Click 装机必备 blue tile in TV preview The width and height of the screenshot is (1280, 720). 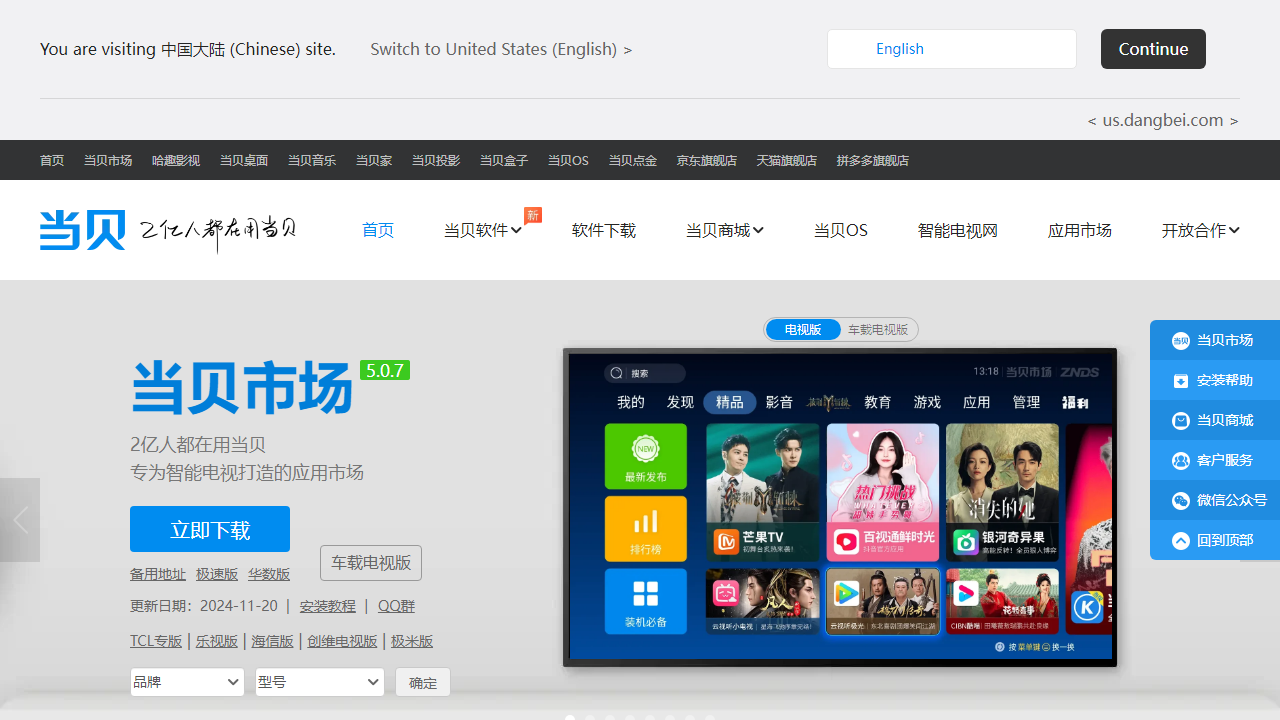pyautogui.click(x=646, y=601)
